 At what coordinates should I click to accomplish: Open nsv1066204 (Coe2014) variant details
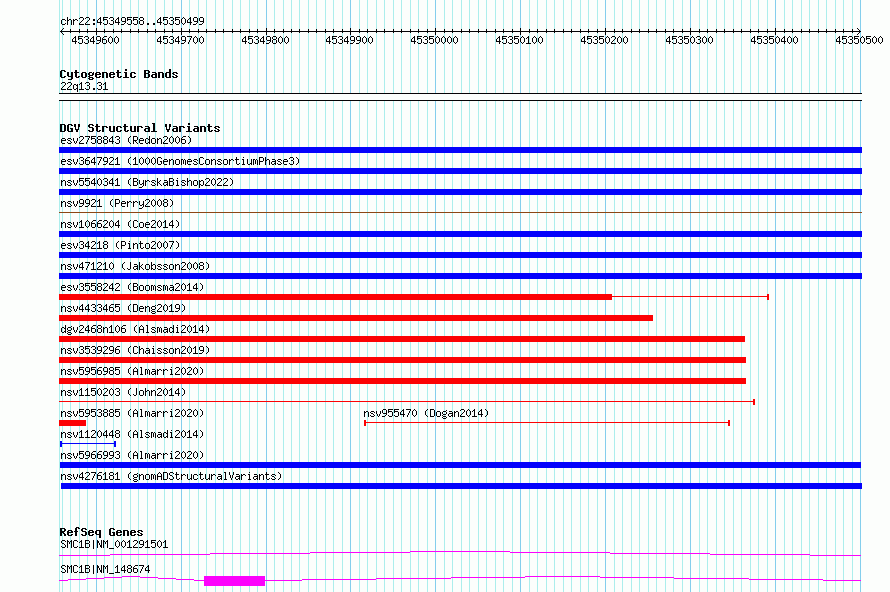[x=120, y=224]
